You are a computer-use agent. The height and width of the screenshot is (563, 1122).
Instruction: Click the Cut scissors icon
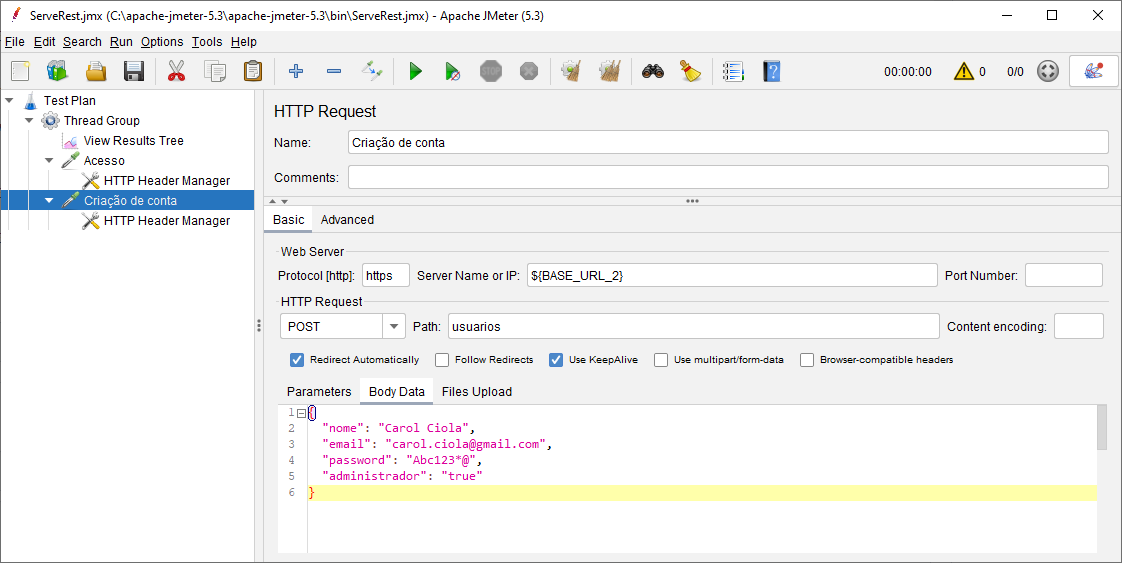click(176, 71)
